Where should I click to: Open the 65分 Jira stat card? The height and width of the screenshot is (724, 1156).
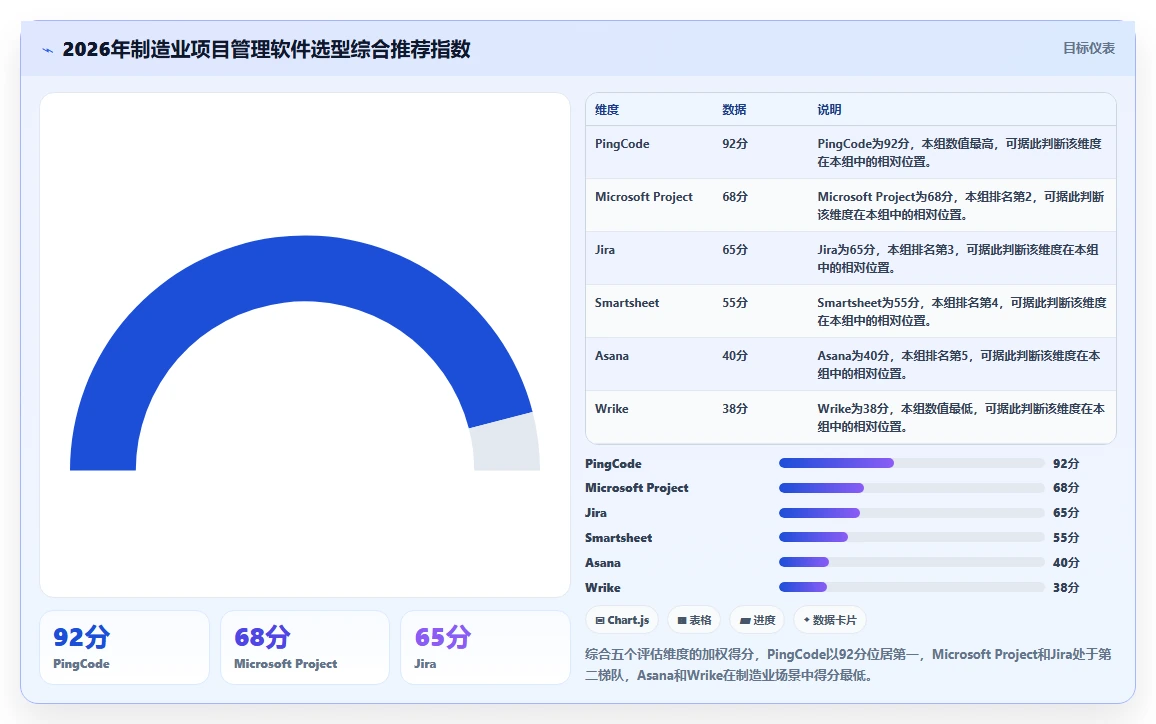pyautogui.click(x=485, y=647)
